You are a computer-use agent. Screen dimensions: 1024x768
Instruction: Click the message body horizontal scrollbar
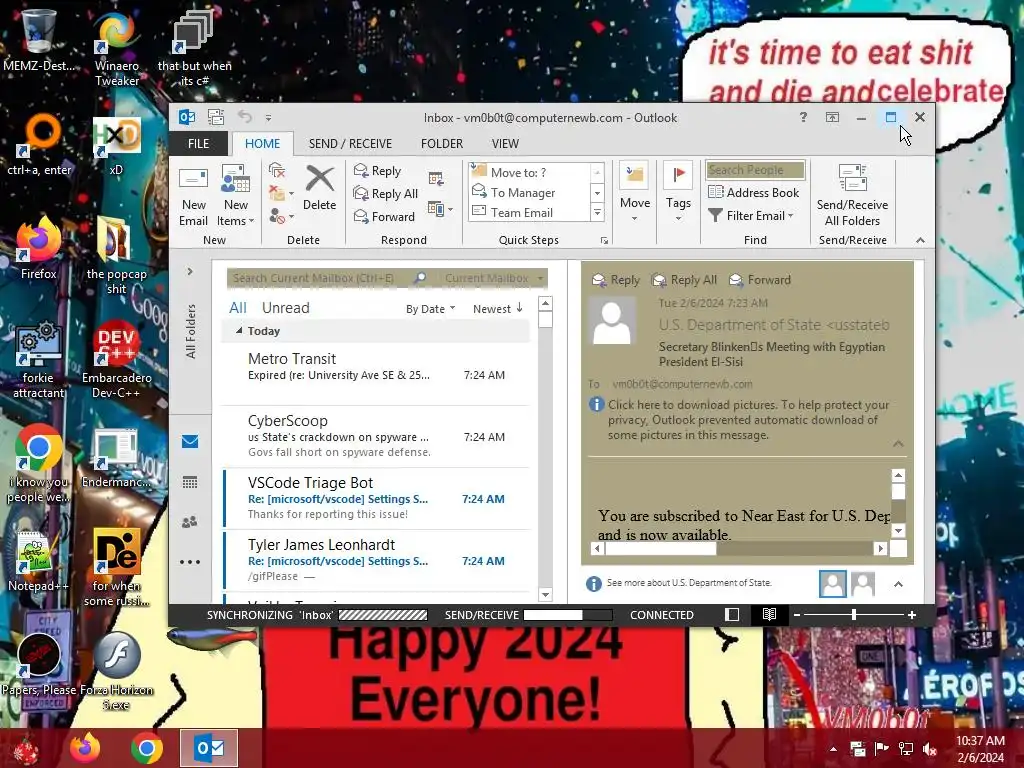coord(739,549)
